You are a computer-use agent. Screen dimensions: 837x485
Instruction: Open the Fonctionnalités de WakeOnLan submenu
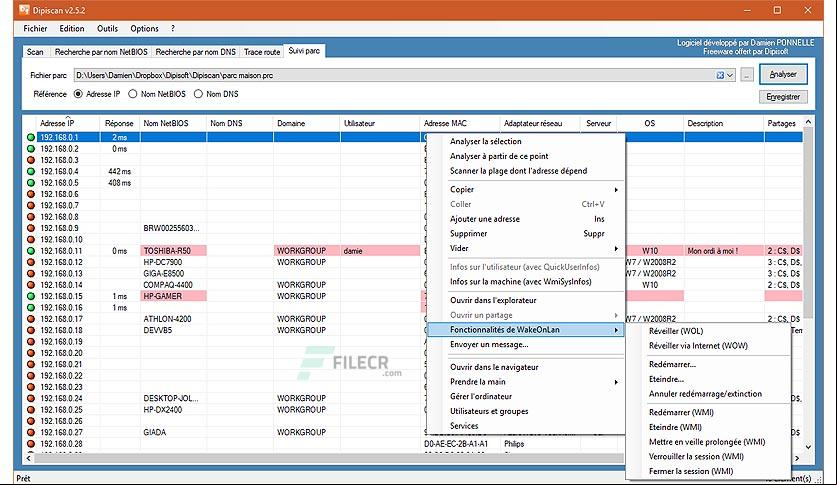(526, 330)
